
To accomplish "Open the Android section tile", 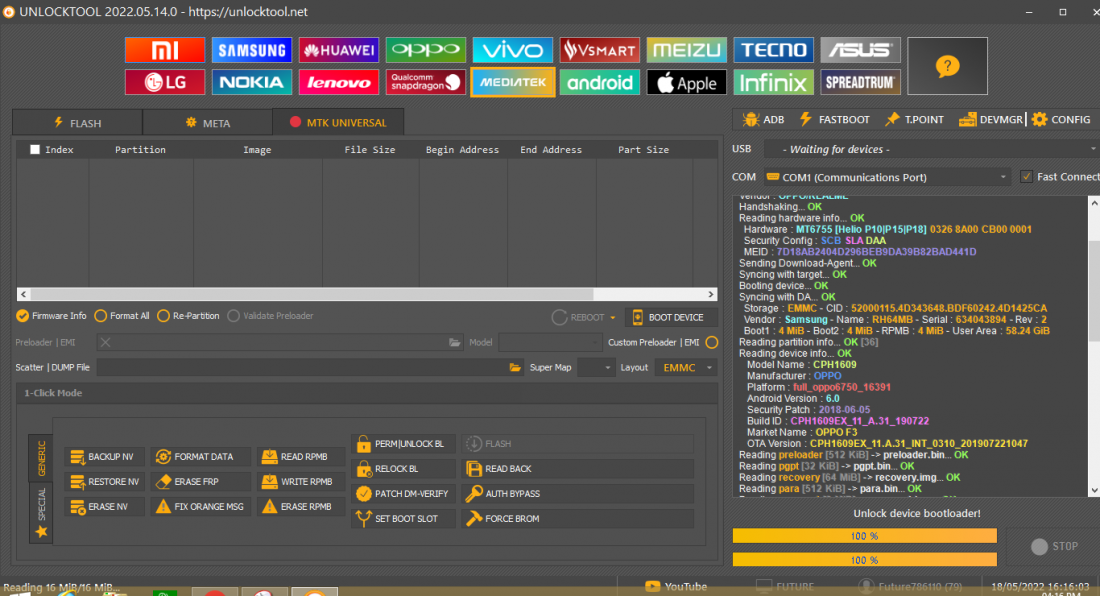I will tap(600, 82).
